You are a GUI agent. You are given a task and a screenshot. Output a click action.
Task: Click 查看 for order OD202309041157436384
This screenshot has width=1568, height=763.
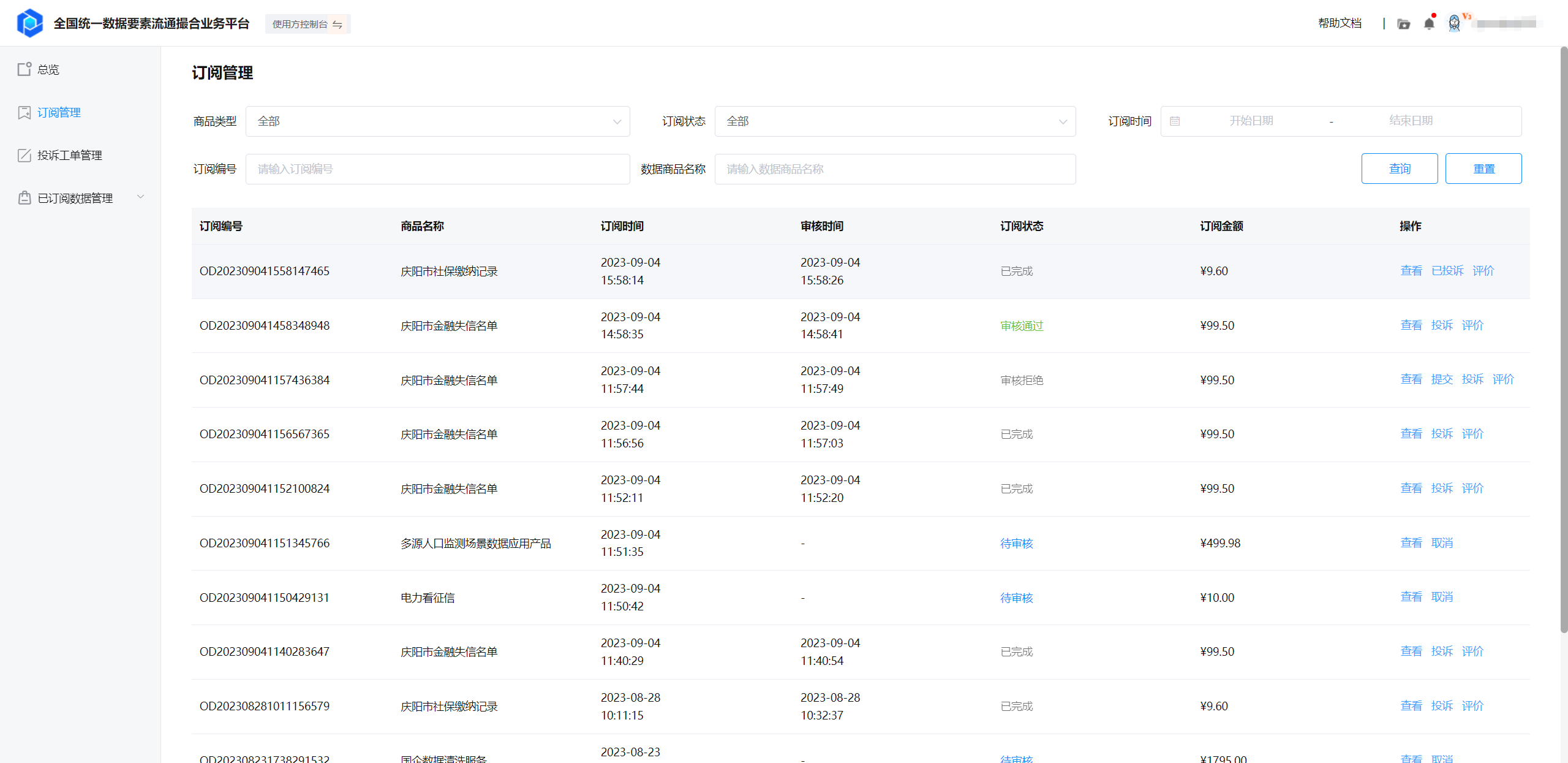coord(1411,379)
